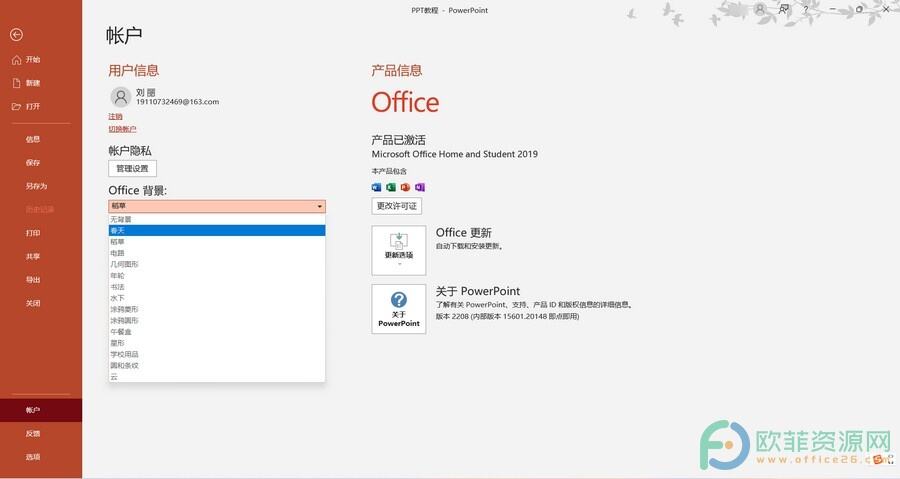Click the Microsoft Office Home and Student 2019 text

pyautogui.click(x=455, y=154)
